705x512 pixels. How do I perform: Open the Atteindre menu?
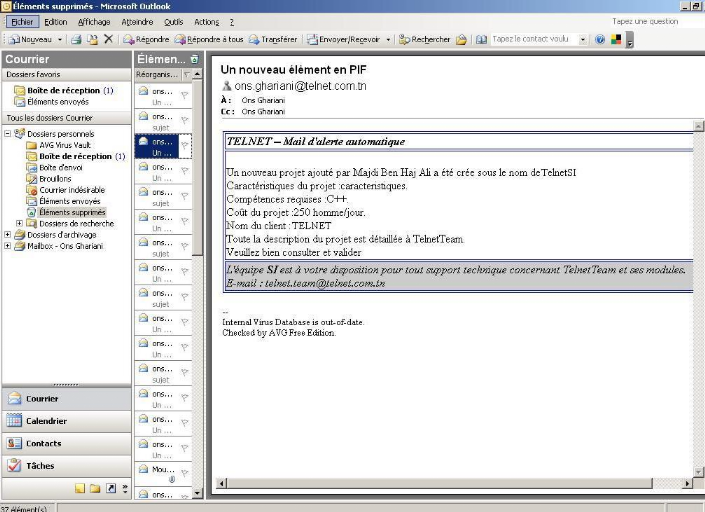[x=137, y=22]
